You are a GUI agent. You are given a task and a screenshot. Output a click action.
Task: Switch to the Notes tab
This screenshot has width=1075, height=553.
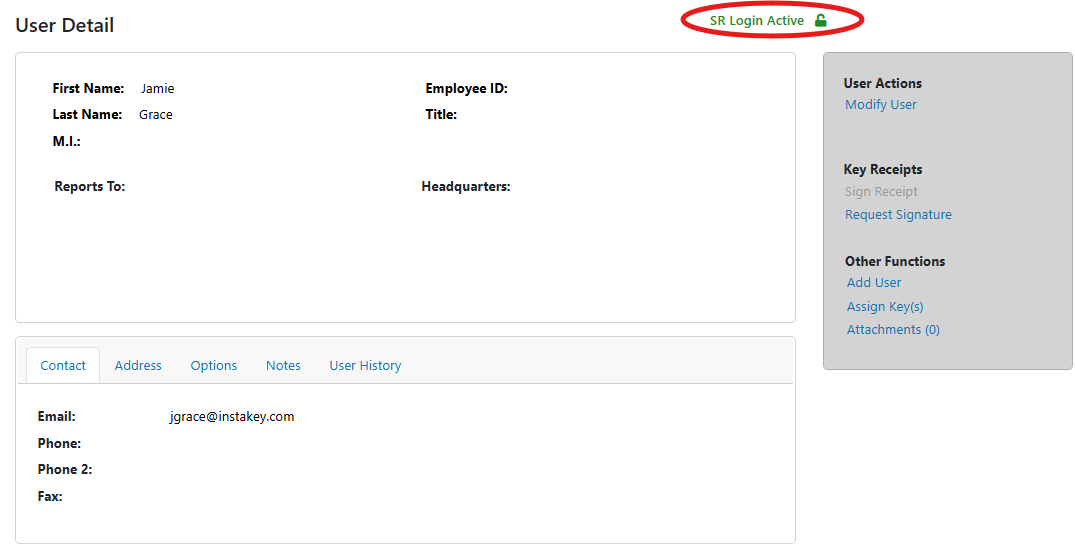pos(283,365)
